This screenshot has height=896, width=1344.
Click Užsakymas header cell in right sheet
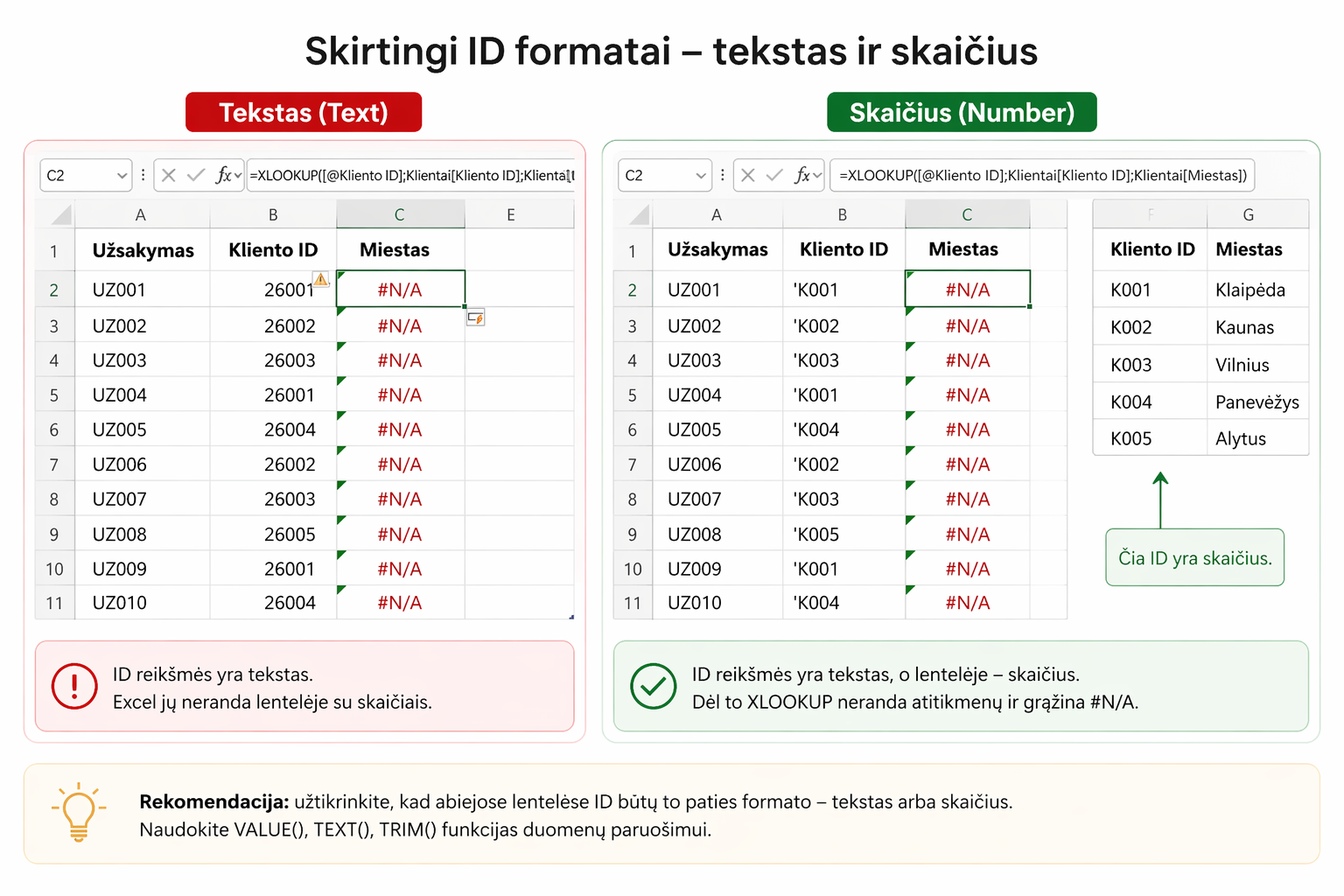click(x=717, y=250)
